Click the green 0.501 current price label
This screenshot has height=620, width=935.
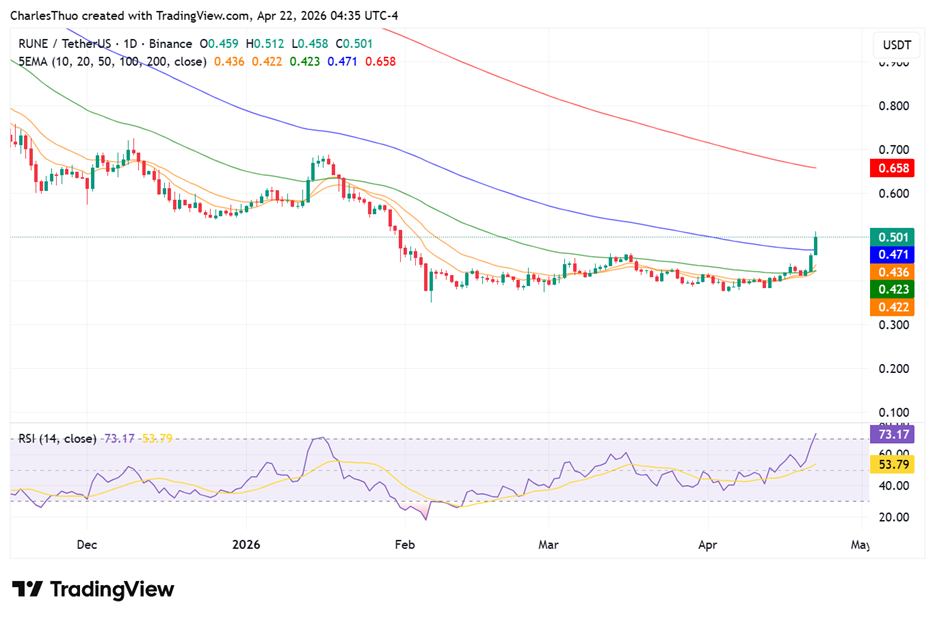coord(891,237)
